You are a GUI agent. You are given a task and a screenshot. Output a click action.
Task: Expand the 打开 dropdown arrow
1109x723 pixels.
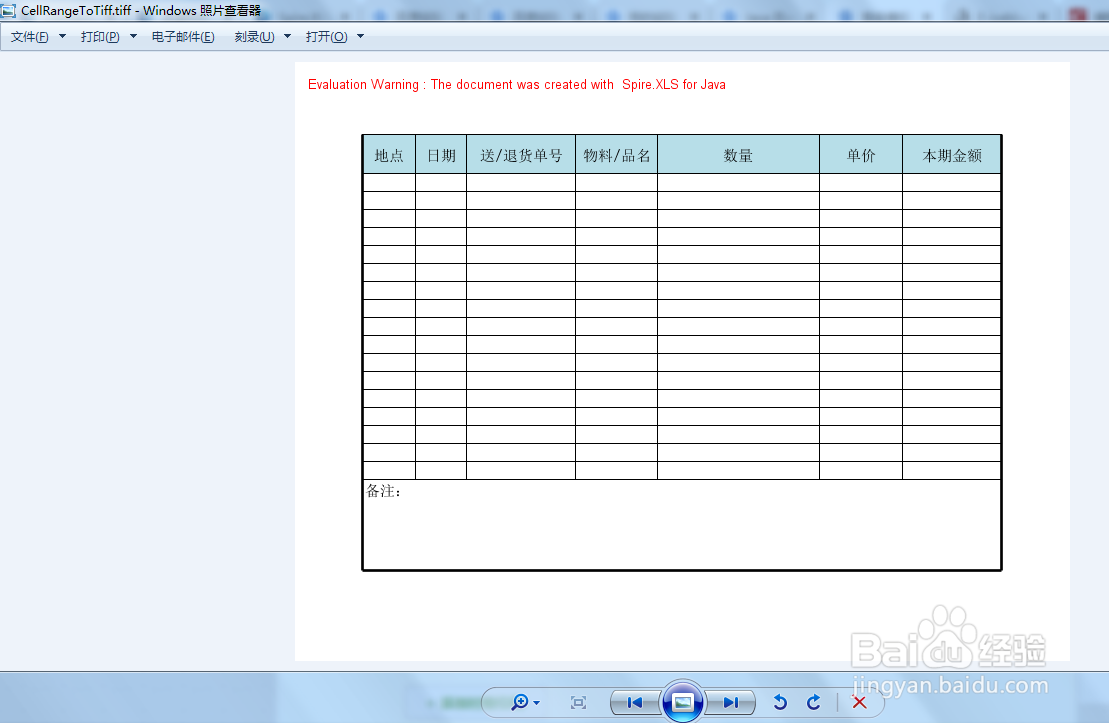tap(358, 35)
